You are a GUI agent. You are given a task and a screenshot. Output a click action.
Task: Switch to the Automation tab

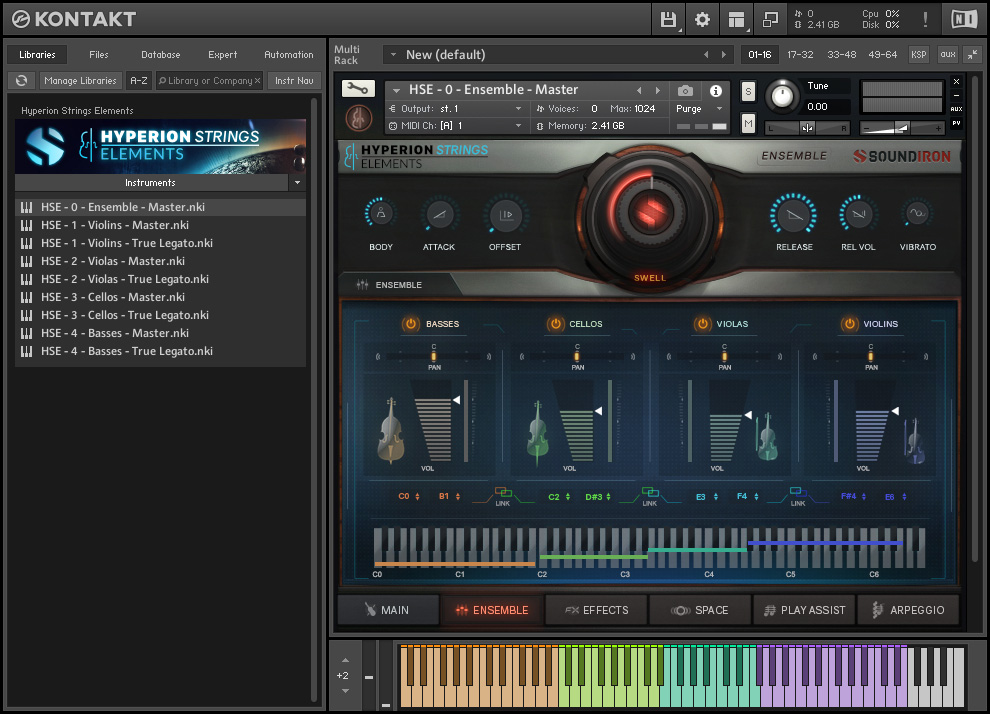coord(289,55)
